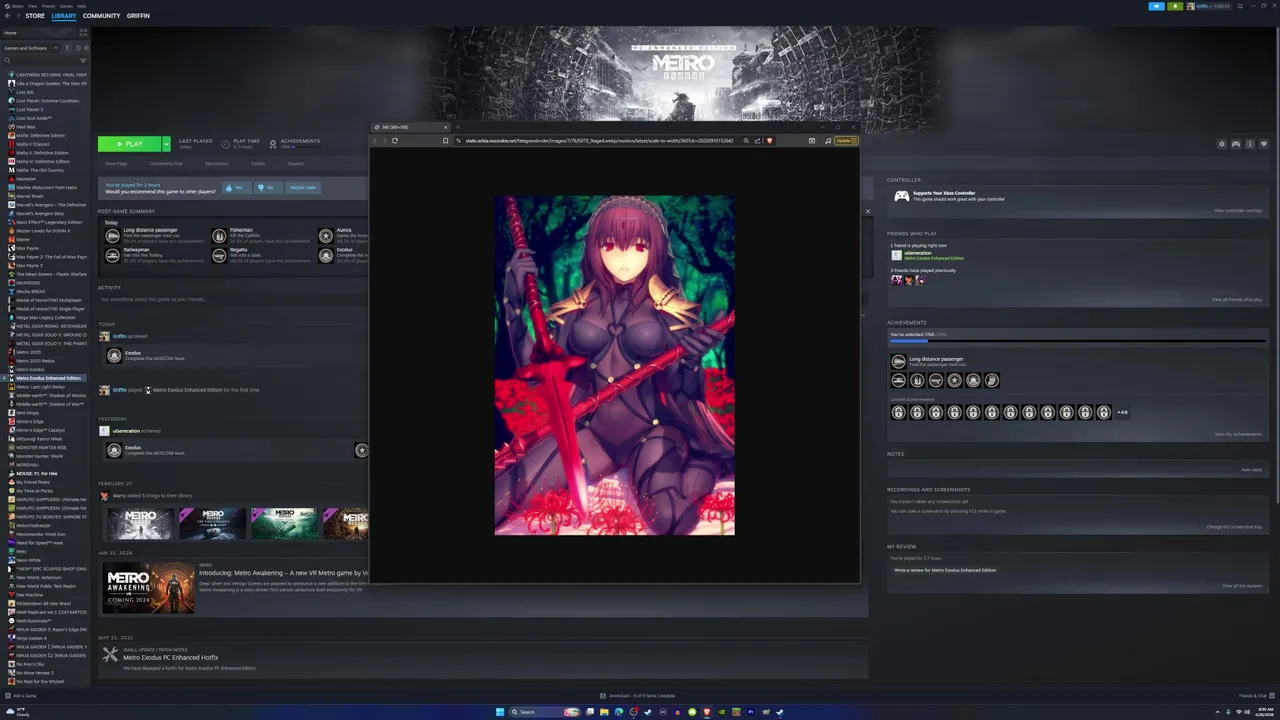Go forward using the Steam forward arrow
This screenshot has height=720, width=1280.
tap(17, 16)
